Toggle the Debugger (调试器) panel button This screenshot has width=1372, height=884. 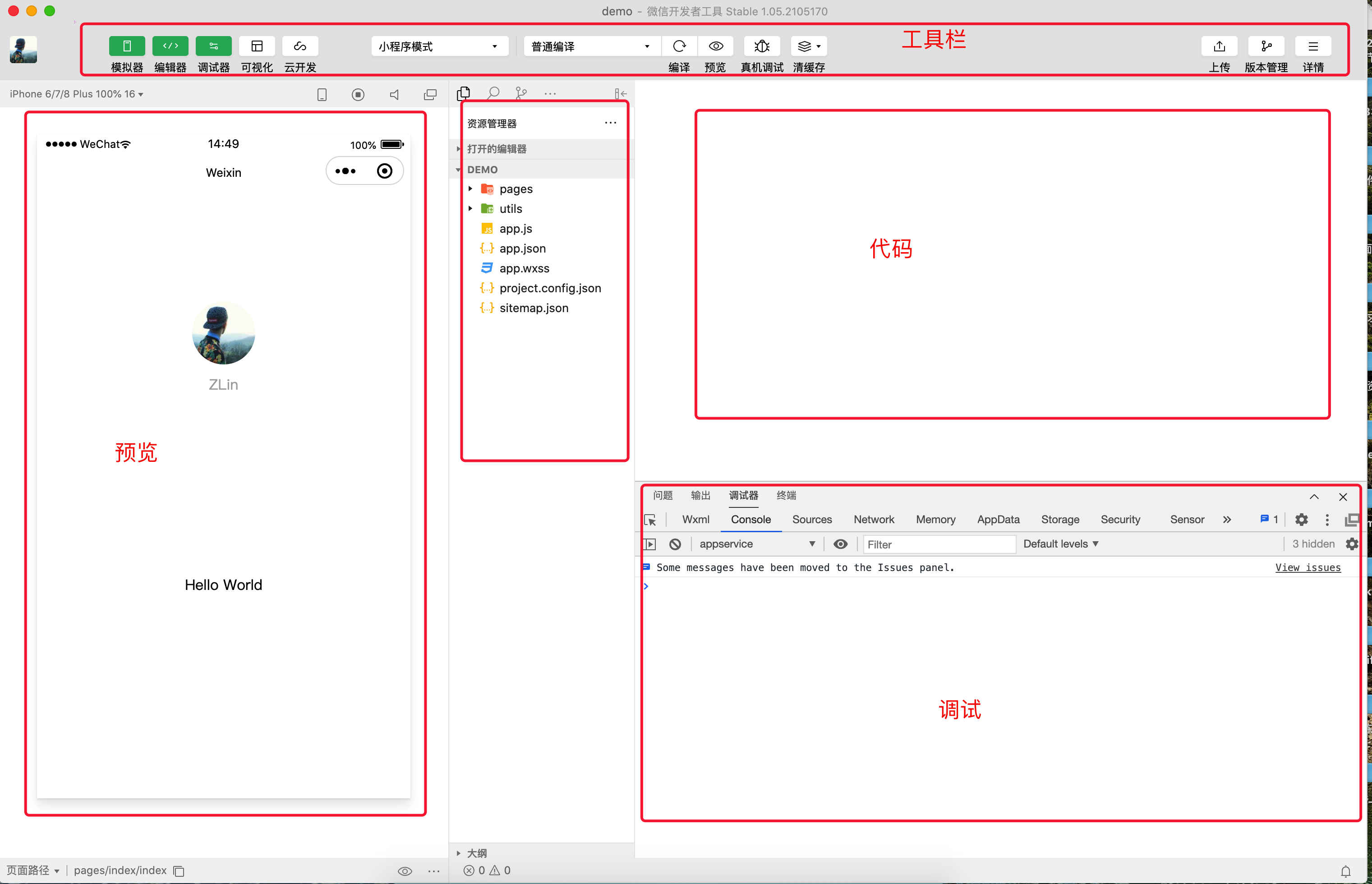213,46
